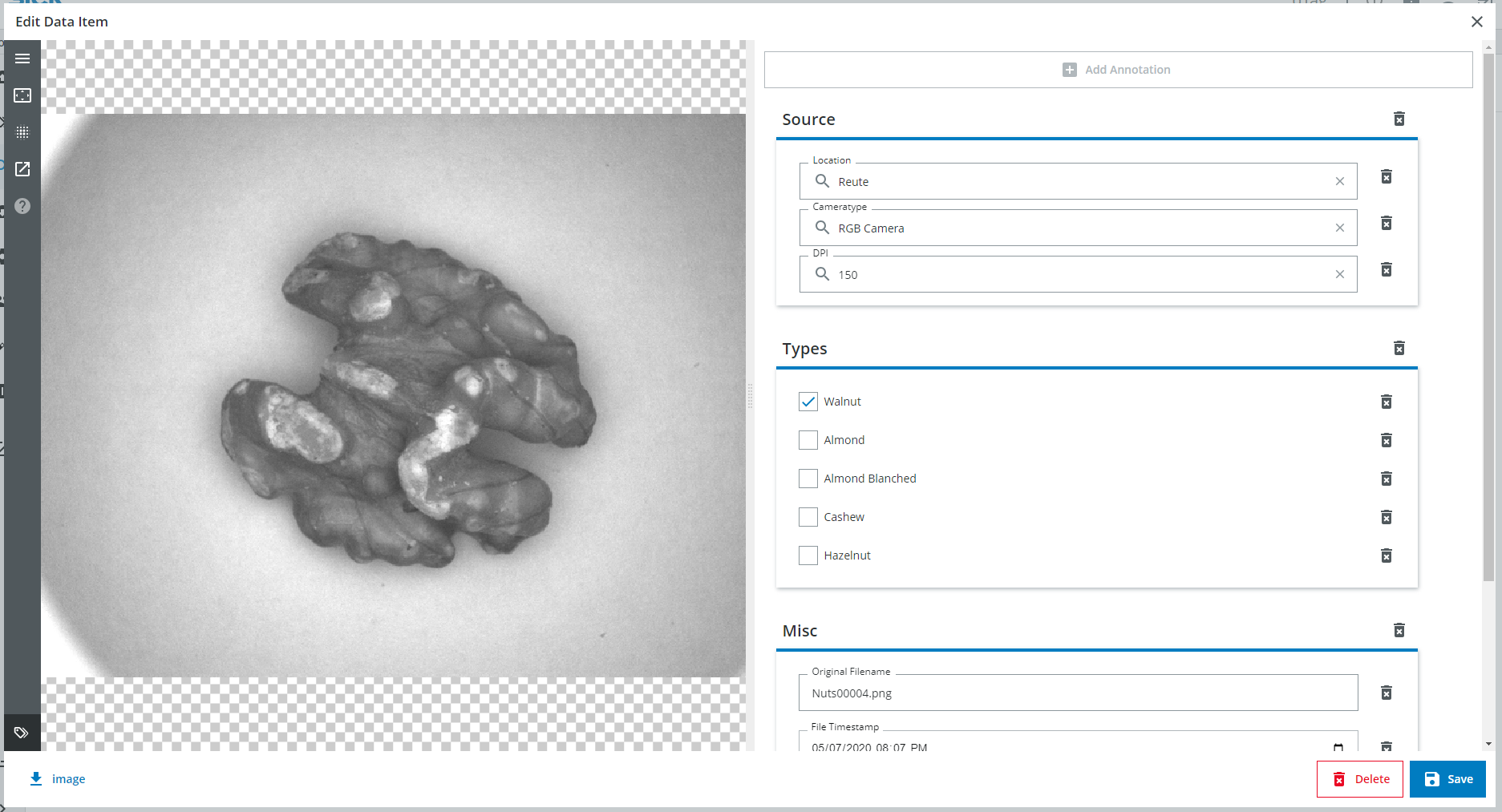This screenshot has height=812, width=1502.
Task: Click the tags icon at sidebar bottom
Action: pos(22,733)
